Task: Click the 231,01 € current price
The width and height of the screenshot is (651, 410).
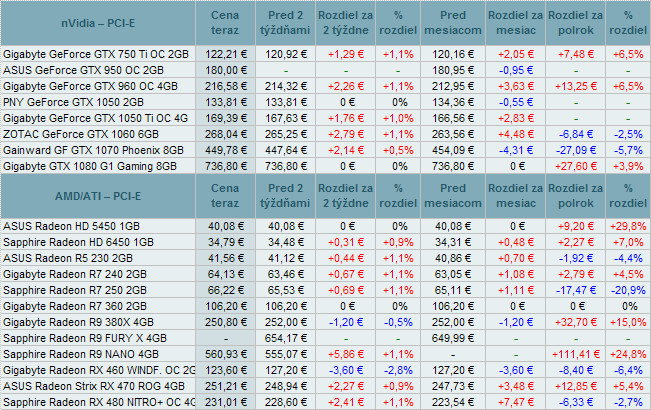Action: point(225,402)
